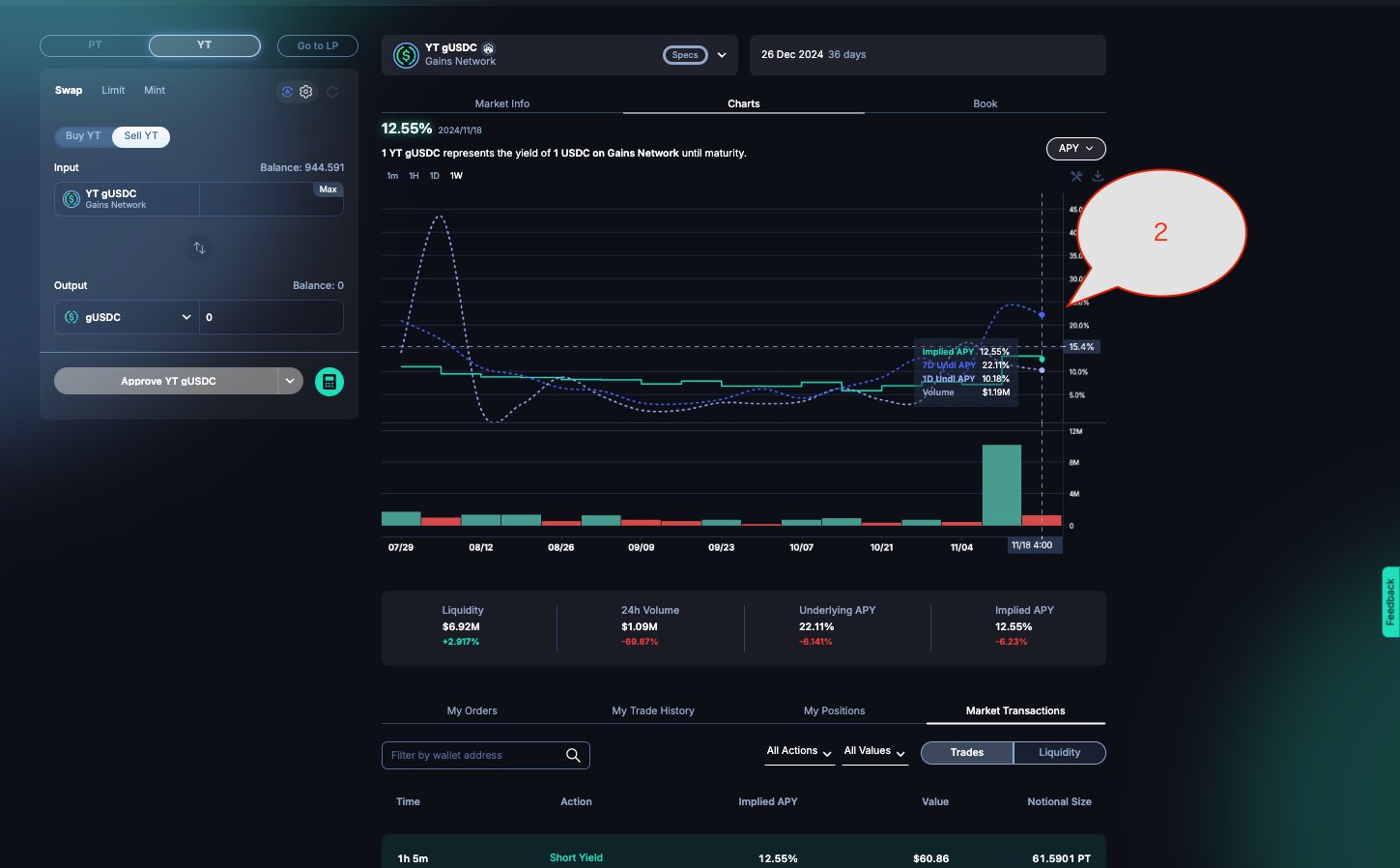1400x868 pixels.
Task: Select the 1D chart timeframe
Action: click(434, 176)
